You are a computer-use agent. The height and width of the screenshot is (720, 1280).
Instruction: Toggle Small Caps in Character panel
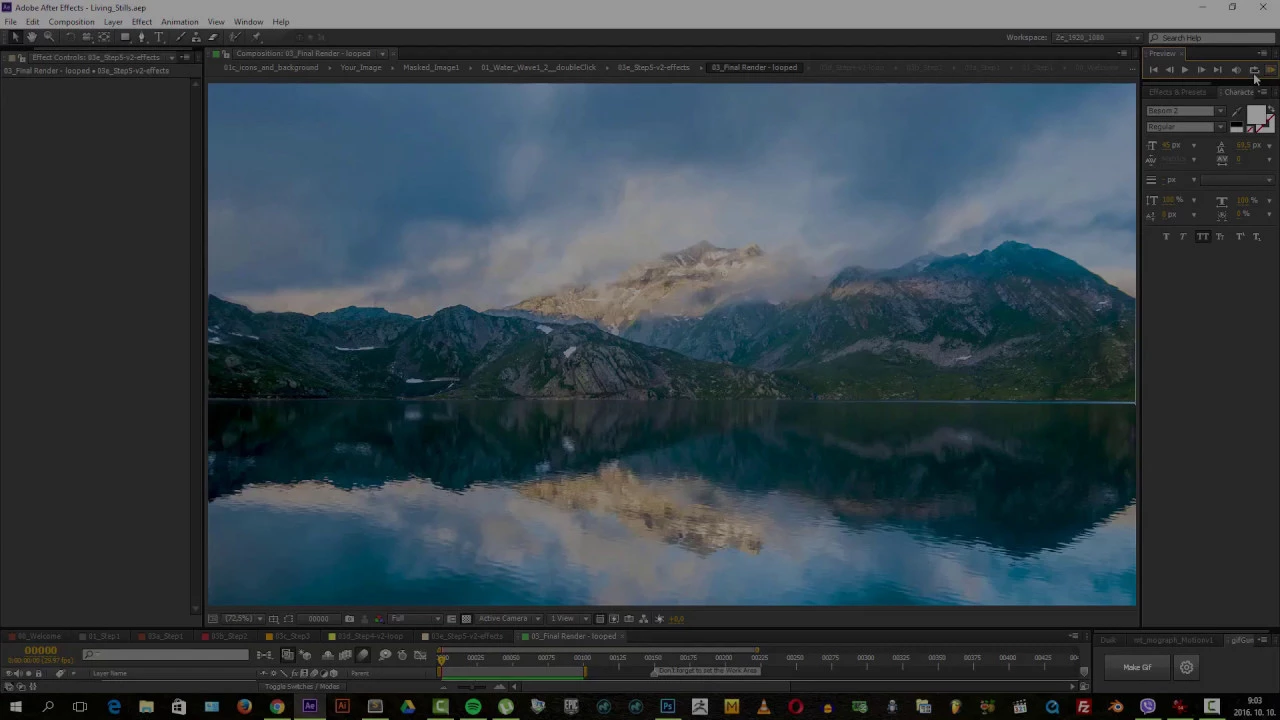pyautogui.click(x=1220, y=236)
